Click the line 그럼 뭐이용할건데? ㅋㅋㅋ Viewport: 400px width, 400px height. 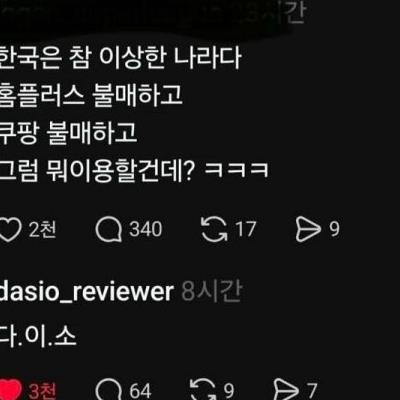pos(134,171)
